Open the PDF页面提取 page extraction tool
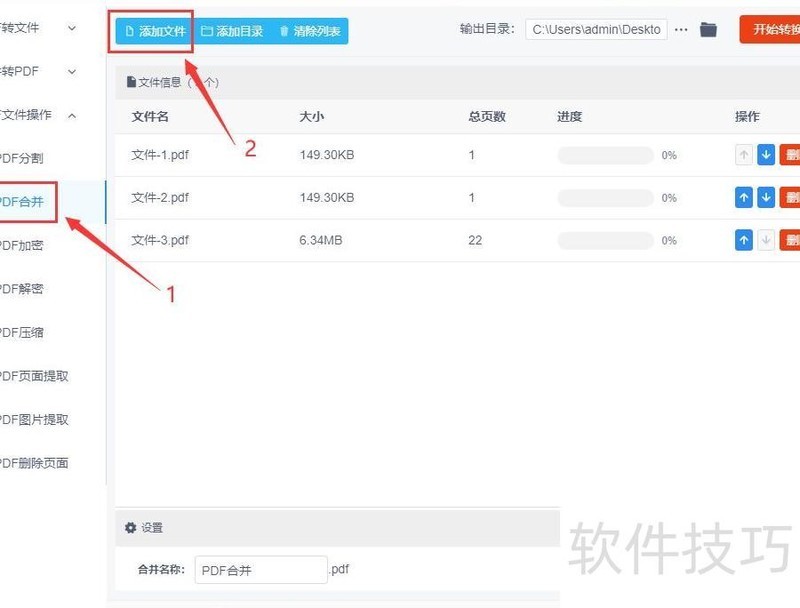Viewport: 800px width, 608px height. click(32, 376)
